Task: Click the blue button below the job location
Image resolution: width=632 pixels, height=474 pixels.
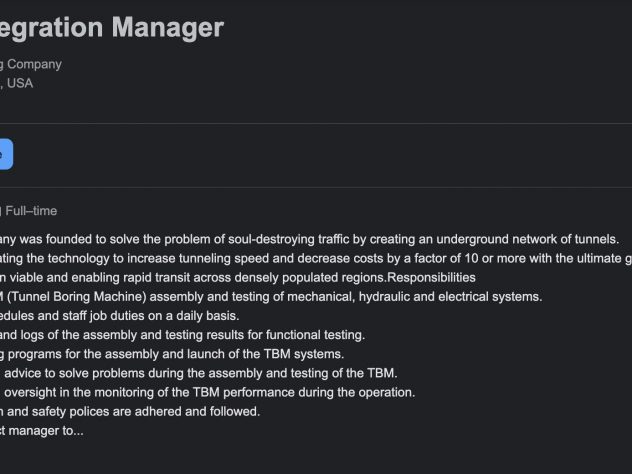Action: pyautogui.click(x=6, y=154)
